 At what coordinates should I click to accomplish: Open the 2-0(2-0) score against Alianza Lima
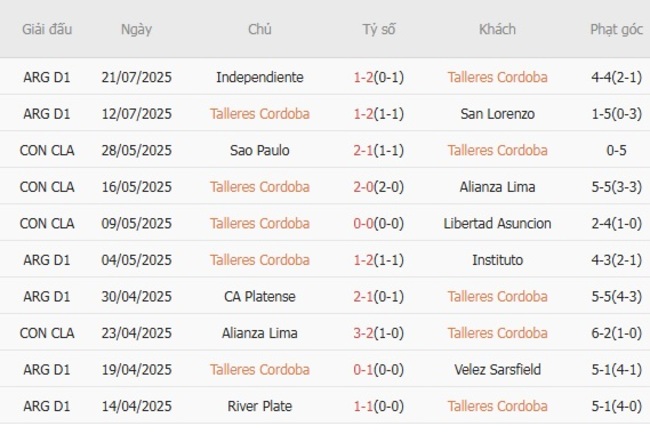[379, 187]
